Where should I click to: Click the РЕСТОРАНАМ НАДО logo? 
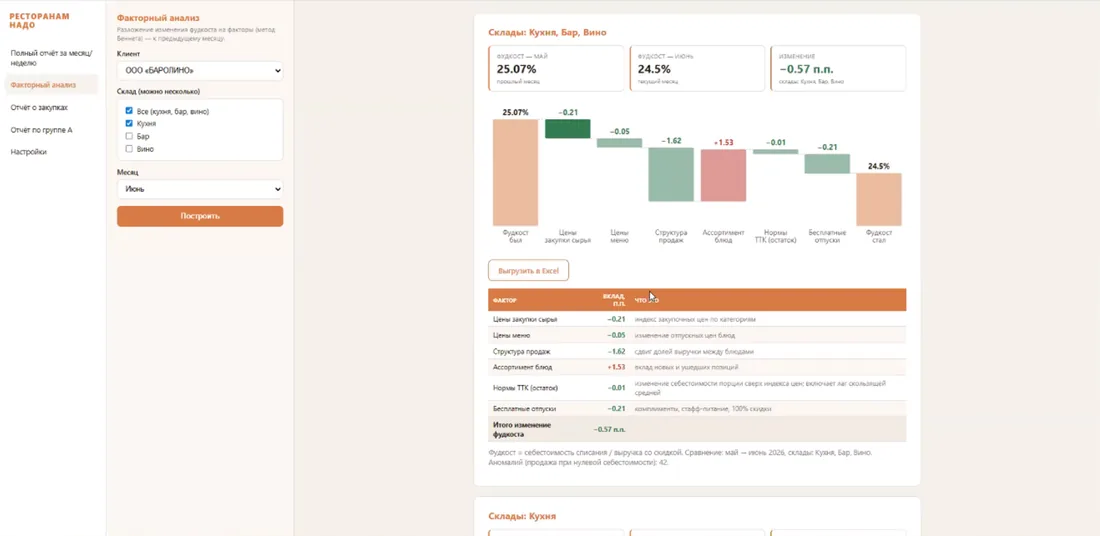pyautogui.click(x=39, y=20)
